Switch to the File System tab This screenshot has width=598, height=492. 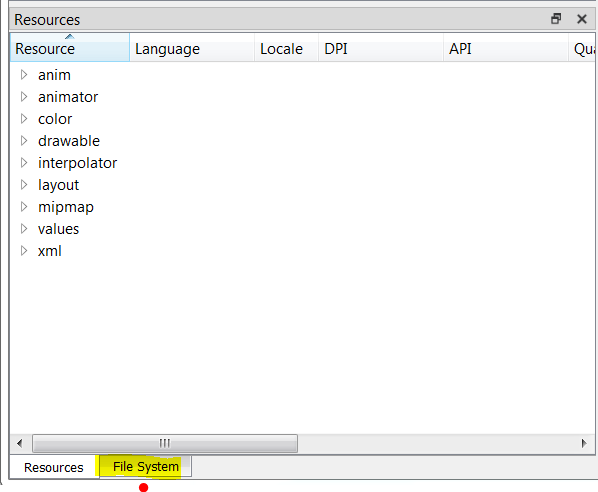point(146,466)
